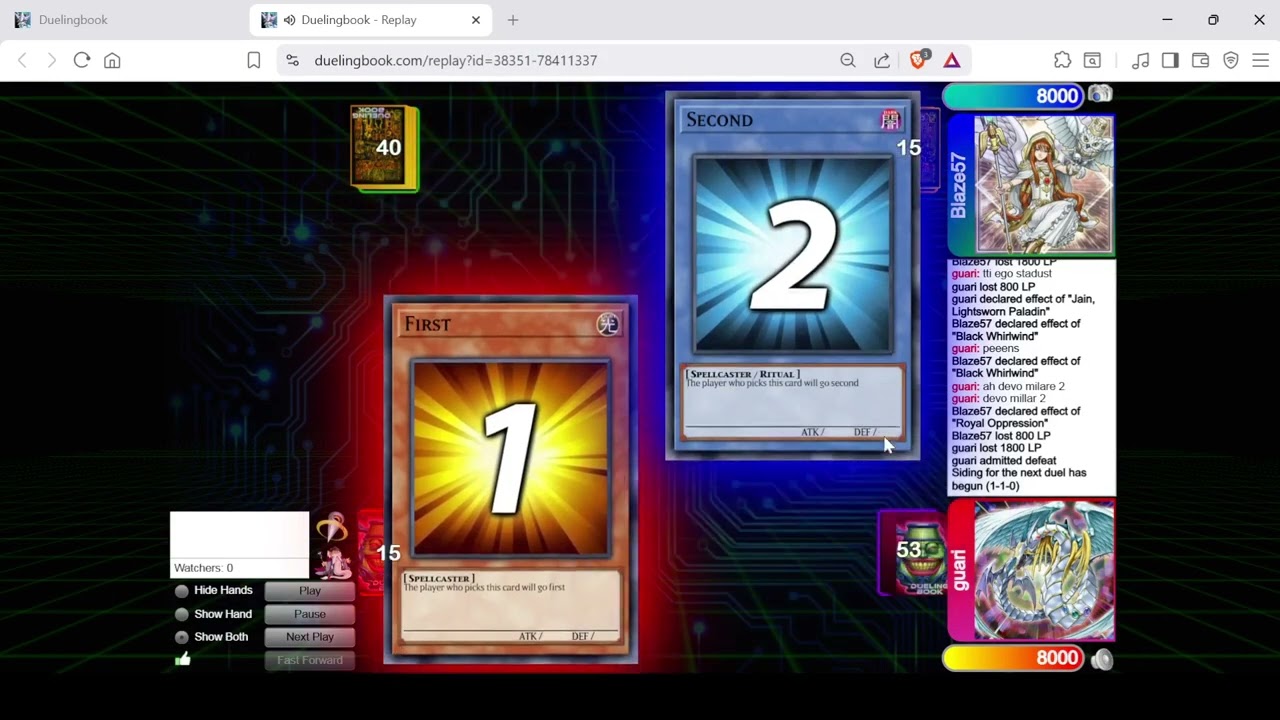The height and width of the screenshot is (720, 1280).
Task: Open the browser hamburger menu
Action: coord(1260,60)
